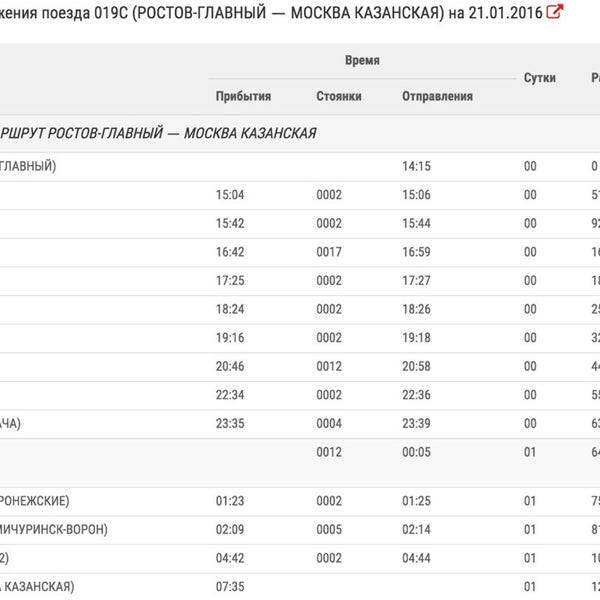The height and width of the screenshot is (600, 600).
Task: Select arrival time 23:35
Action: coord(230,424)
